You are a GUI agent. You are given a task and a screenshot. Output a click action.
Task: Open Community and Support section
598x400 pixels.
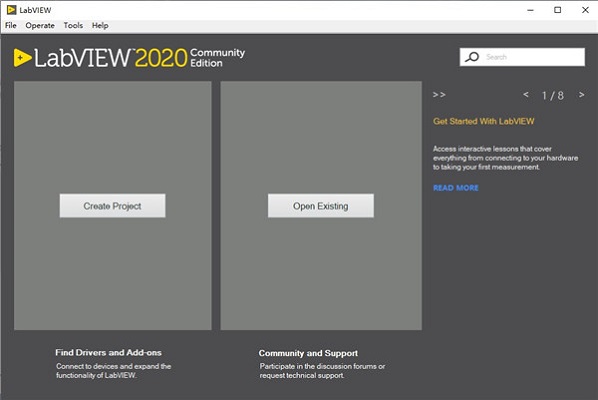(x=308, y=353)
